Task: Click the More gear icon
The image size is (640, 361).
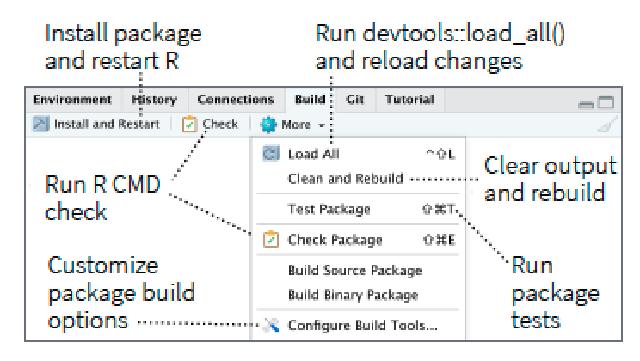Action: pyautogui.click(x=269, y=125)
